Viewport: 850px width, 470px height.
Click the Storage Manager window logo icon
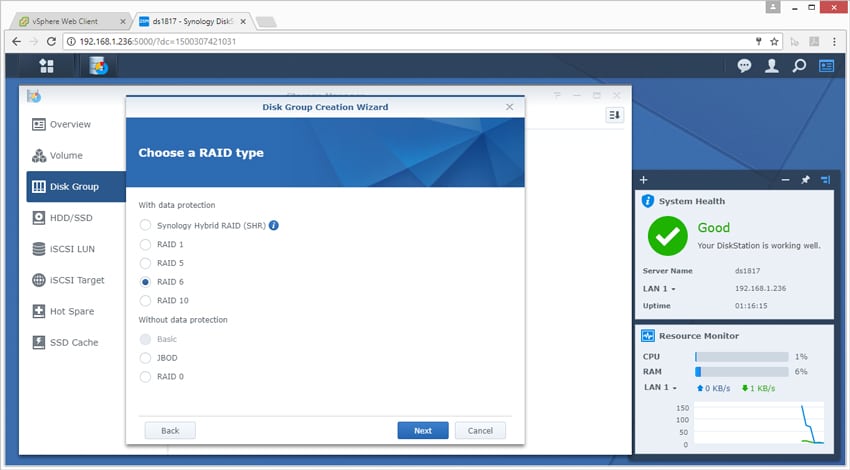[34, 96]
